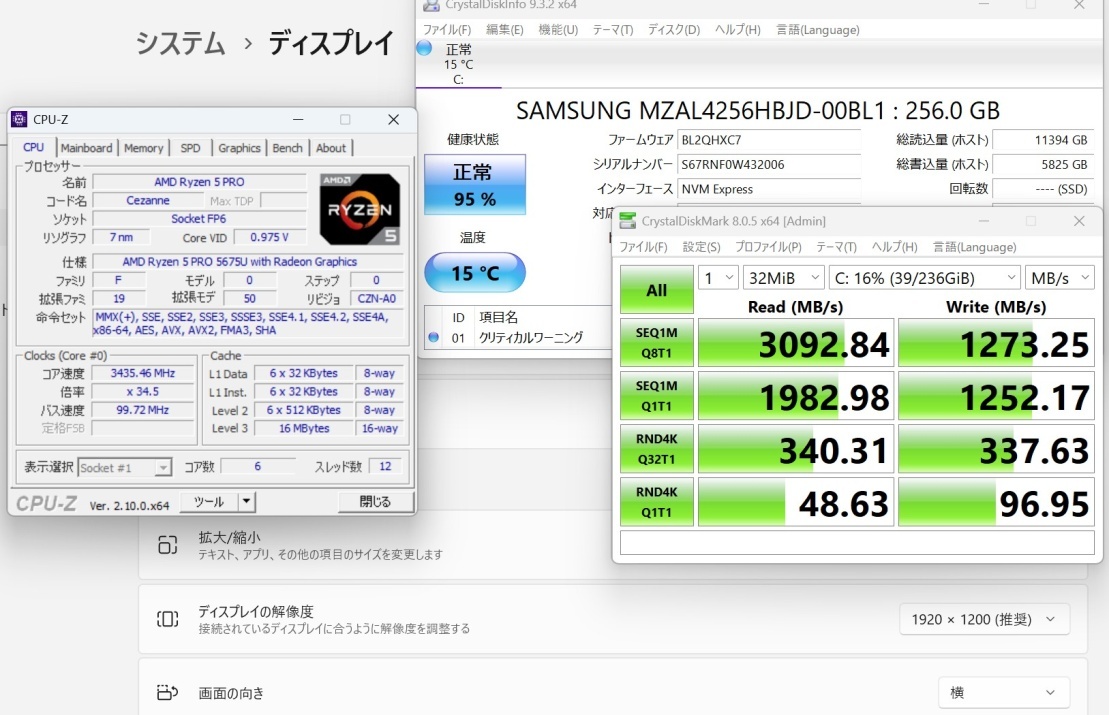Select the SPD tab in CPU-Z
The image size is (1109, 715).
point(190,148)
